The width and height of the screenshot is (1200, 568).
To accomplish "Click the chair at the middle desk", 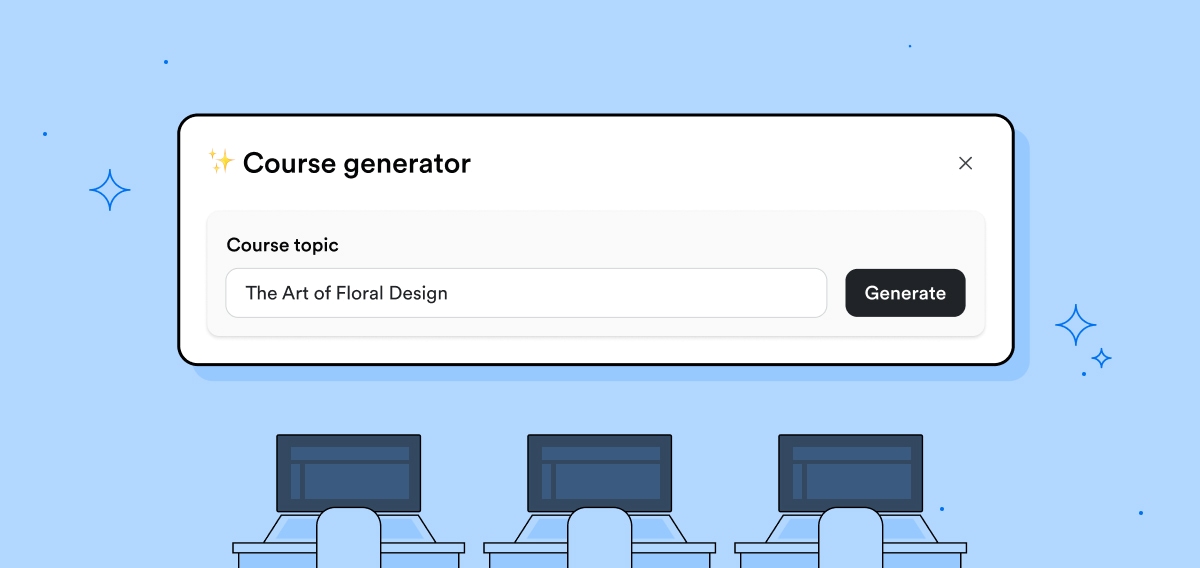I will click(600, 537).
